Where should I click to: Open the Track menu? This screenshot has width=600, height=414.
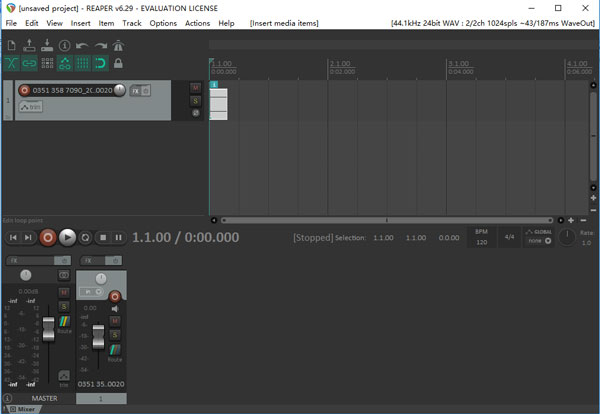(132, 22)
